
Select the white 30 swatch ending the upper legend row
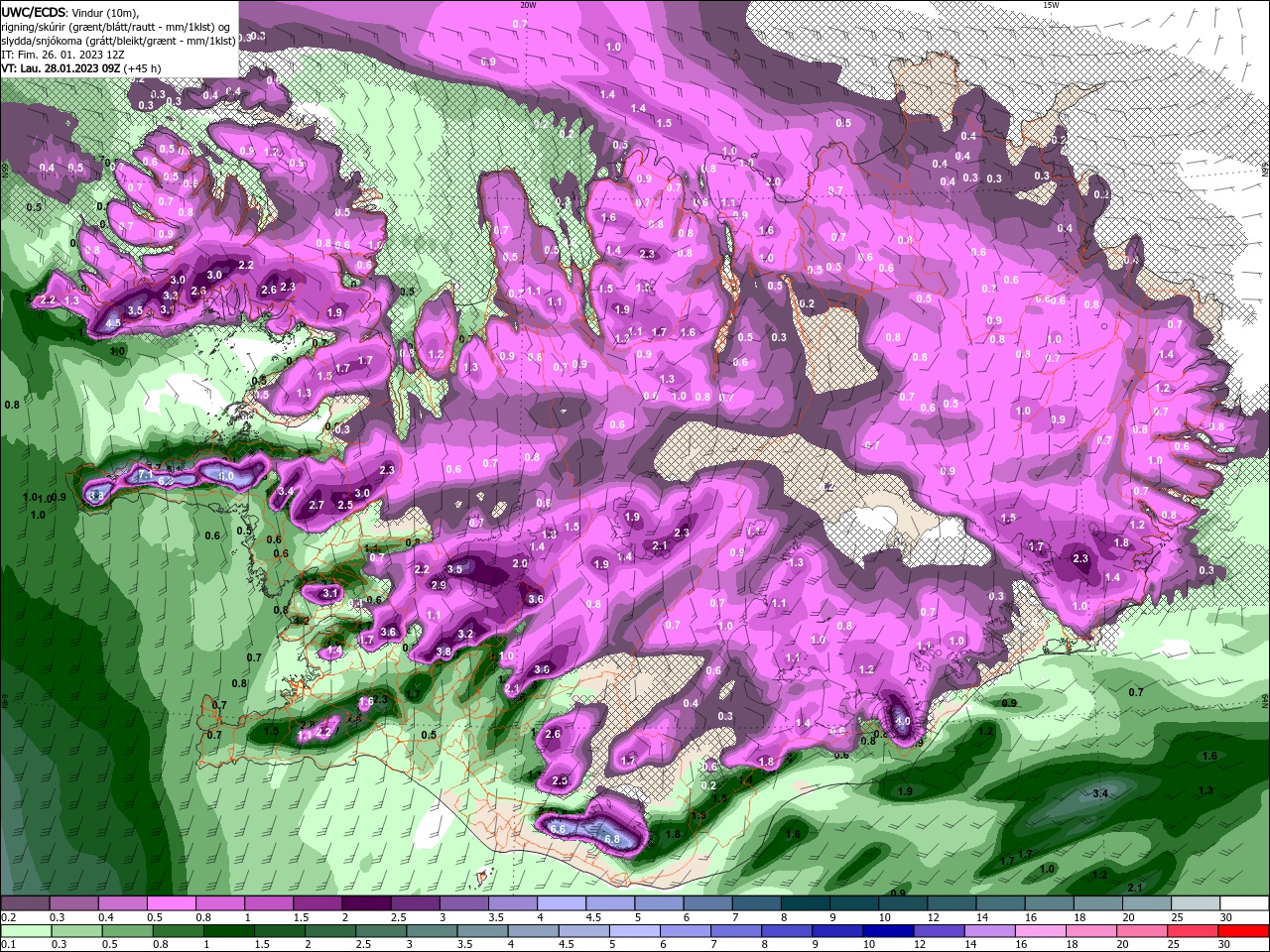click(1243, 903)
